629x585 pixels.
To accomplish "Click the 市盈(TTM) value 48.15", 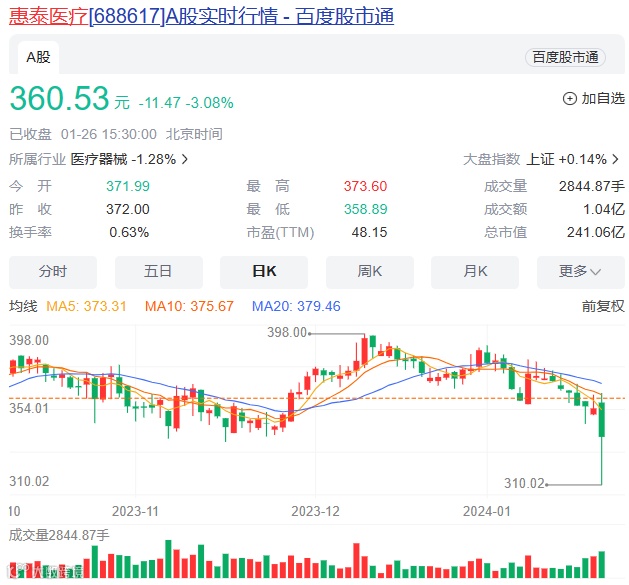I will (x=369, y=232).
